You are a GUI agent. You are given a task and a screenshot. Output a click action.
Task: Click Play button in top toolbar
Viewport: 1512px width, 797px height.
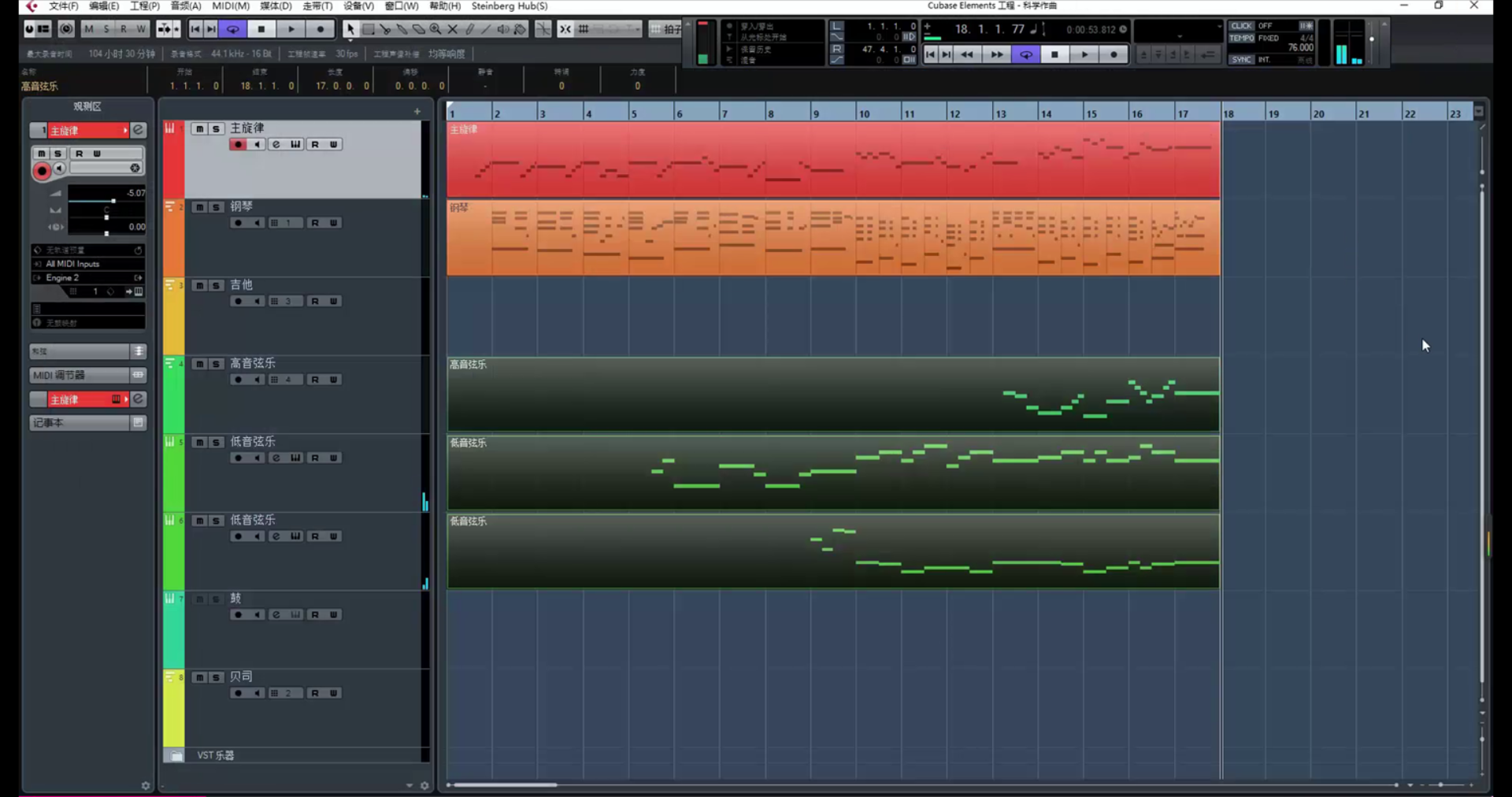coord(291,29)
